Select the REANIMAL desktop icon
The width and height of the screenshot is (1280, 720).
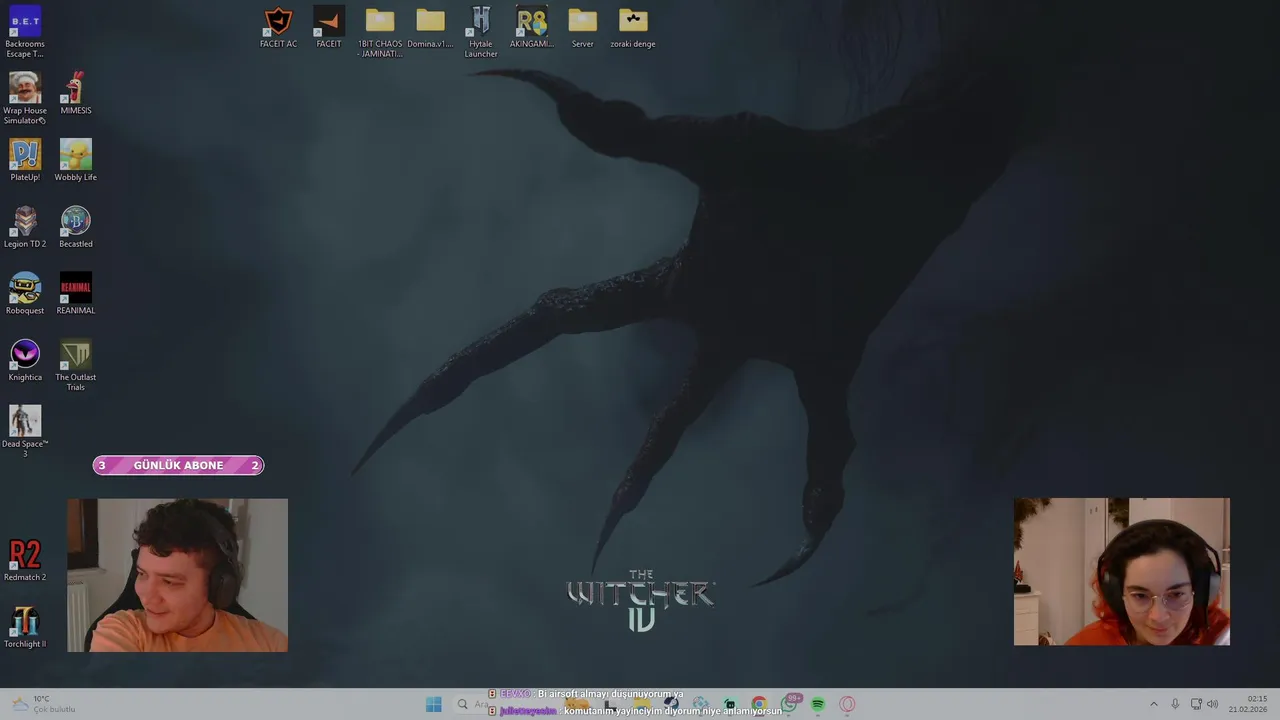coord(76,293)
